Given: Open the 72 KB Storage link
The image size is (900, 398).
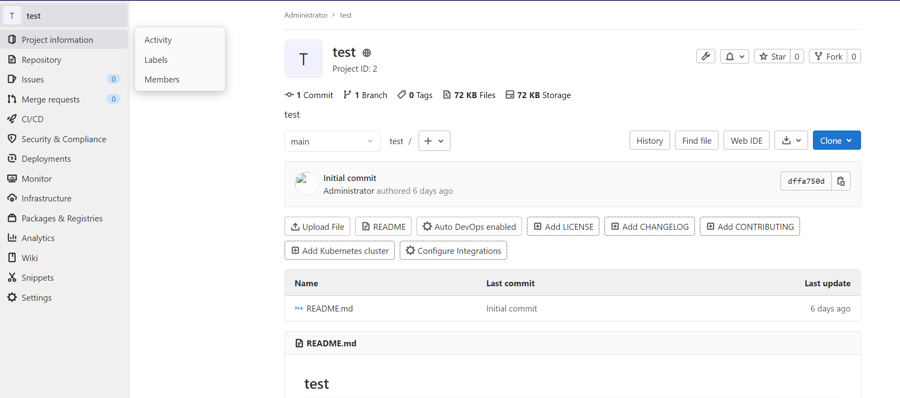Looking at the screenshot, I should [x=538, y=95].
